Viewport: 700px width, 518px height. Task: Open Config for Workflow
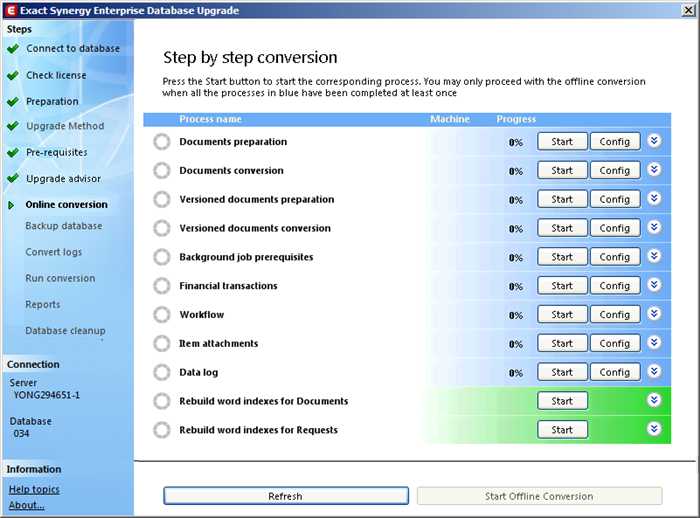(615, 315)
